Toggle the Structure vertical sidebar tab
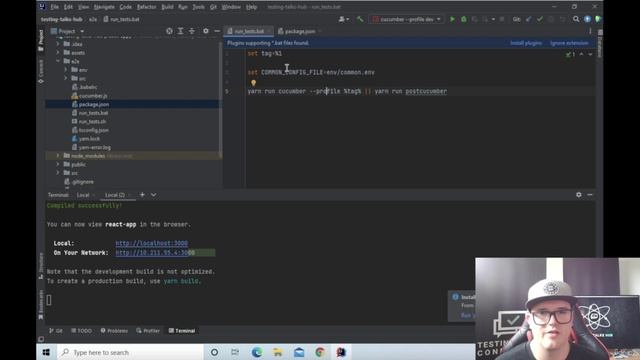This screenshot has width=640, height=360. [41, 266]
